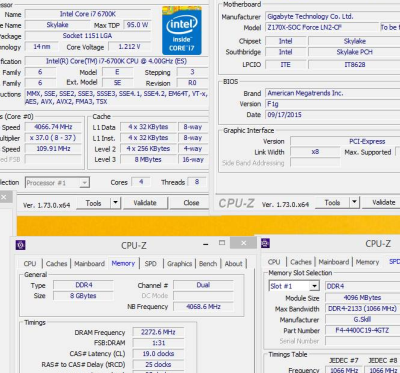Click the Level 3 cache value 8 MBytes
Viewport: 400px width, 373px height.
(x=148, y=159)
